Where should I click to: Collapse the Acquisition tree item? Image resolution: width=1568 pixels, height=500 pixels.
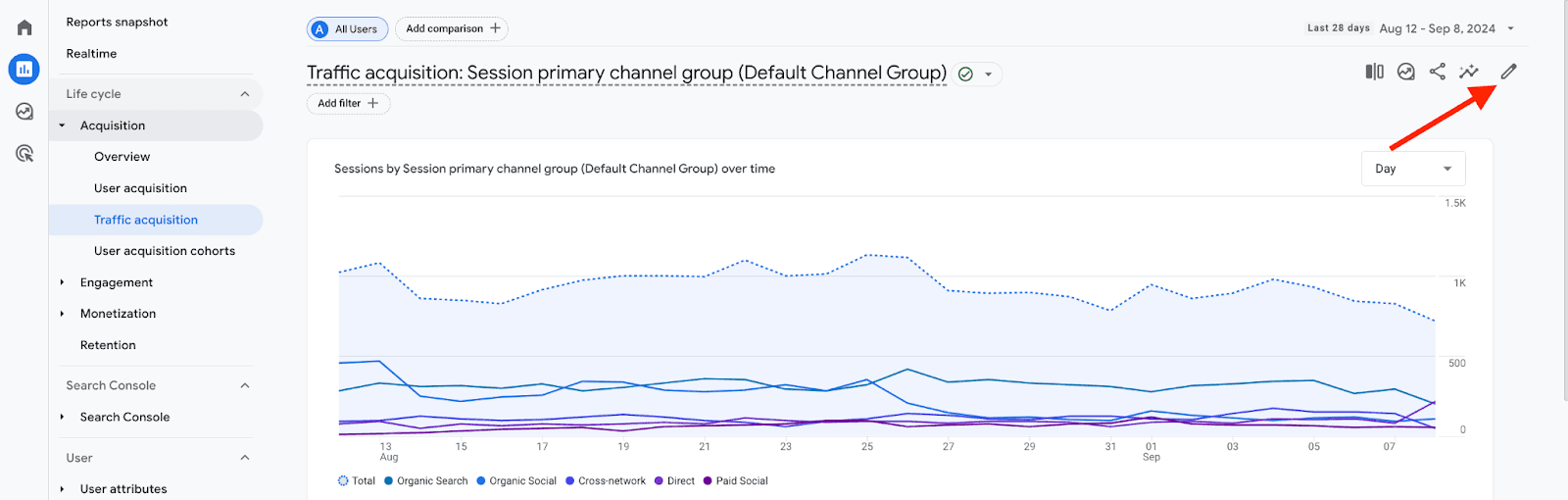(62, 125)
